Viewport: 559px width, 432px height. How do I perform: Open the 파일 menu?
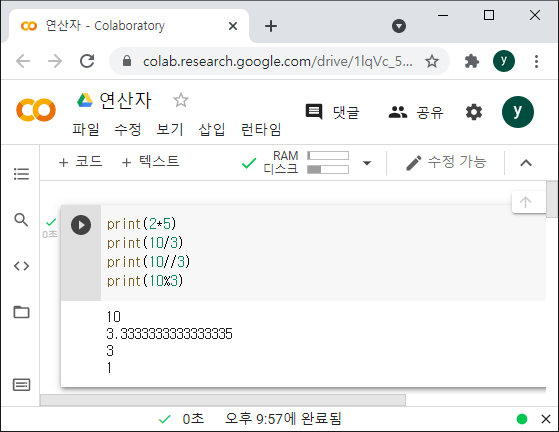(x=86, y=129)
